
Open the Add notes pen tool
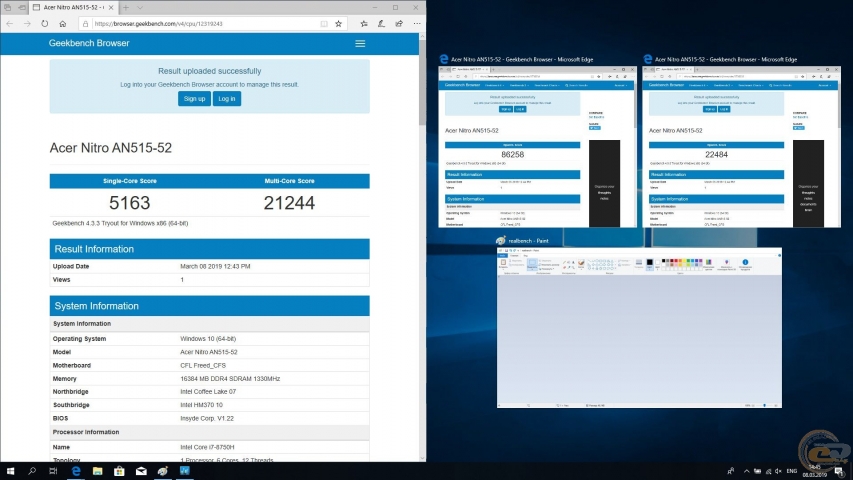[381, 23]
